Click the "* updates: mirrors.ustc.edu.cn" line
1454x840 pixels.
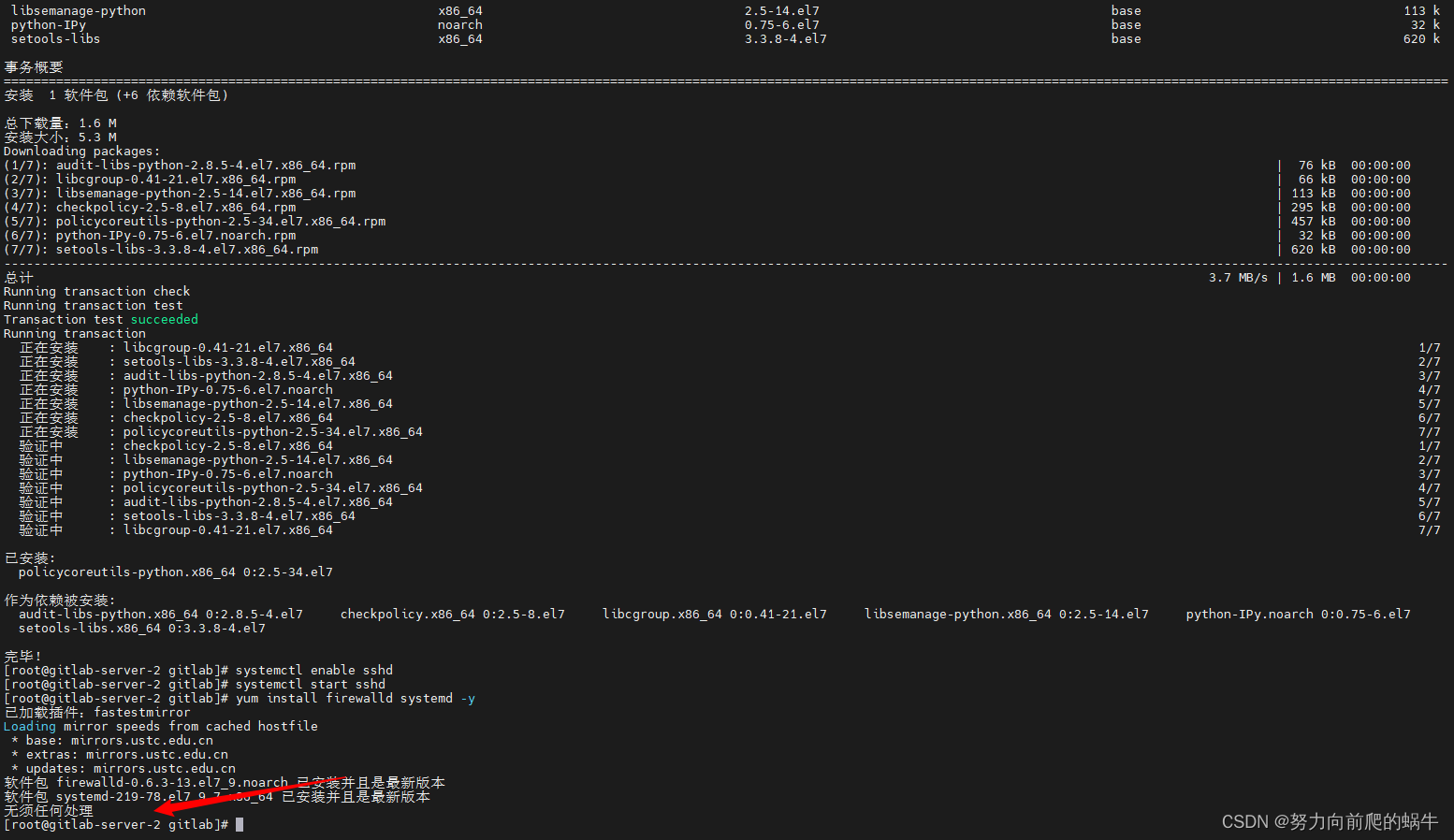[124, 769]
